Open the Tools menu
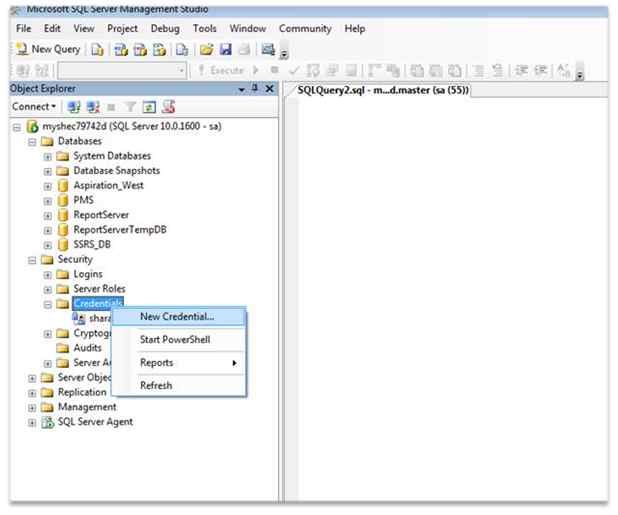 (205, 29)
